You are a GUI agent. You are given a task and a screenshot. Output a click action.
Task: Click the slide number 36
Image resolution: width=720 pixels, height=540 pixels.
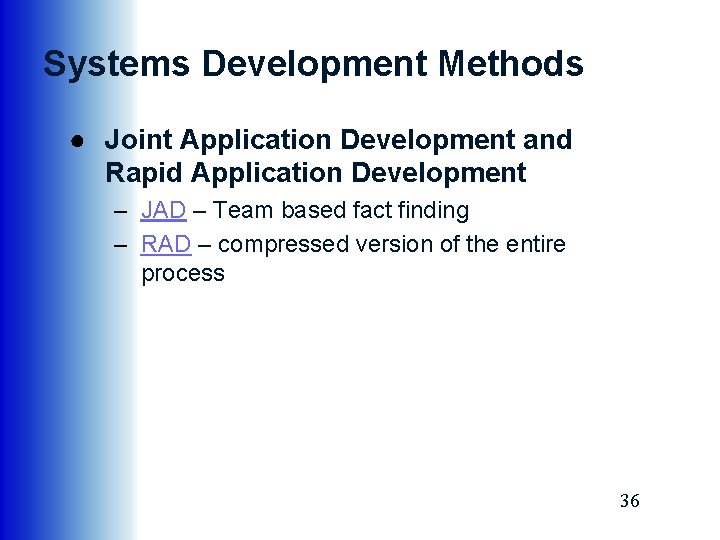click(630, 501)
